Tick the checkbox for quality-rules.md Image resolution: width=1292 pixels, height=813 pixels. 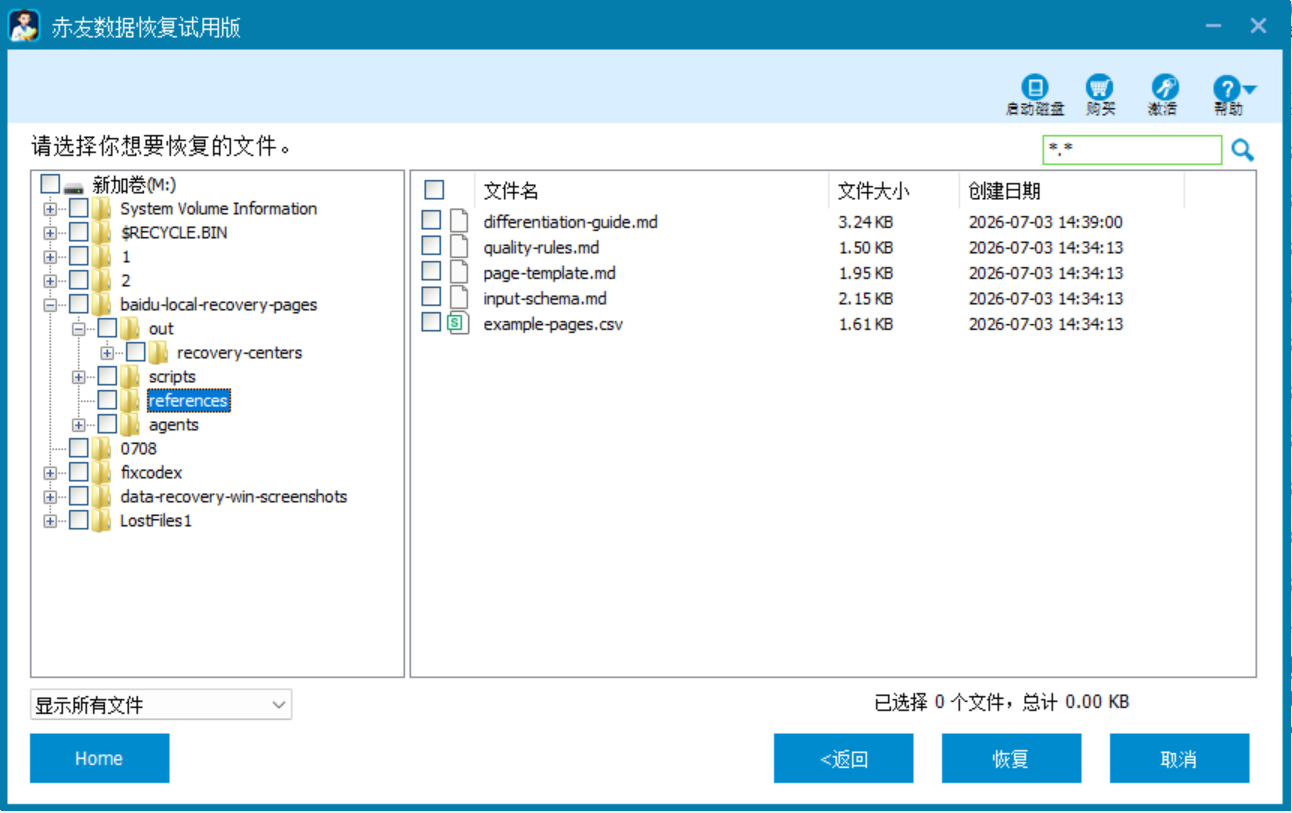tap(431, 245)
